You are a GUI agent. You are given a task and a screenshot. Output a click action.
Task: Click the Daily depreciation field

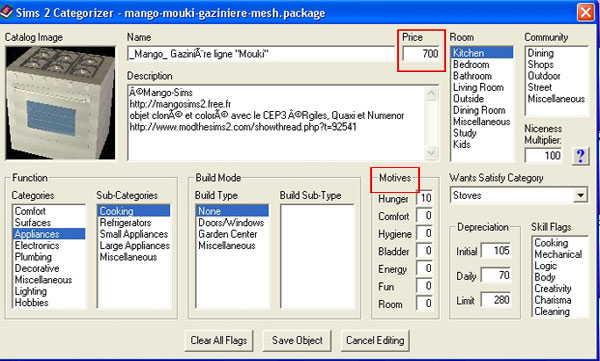coord(496,275)
